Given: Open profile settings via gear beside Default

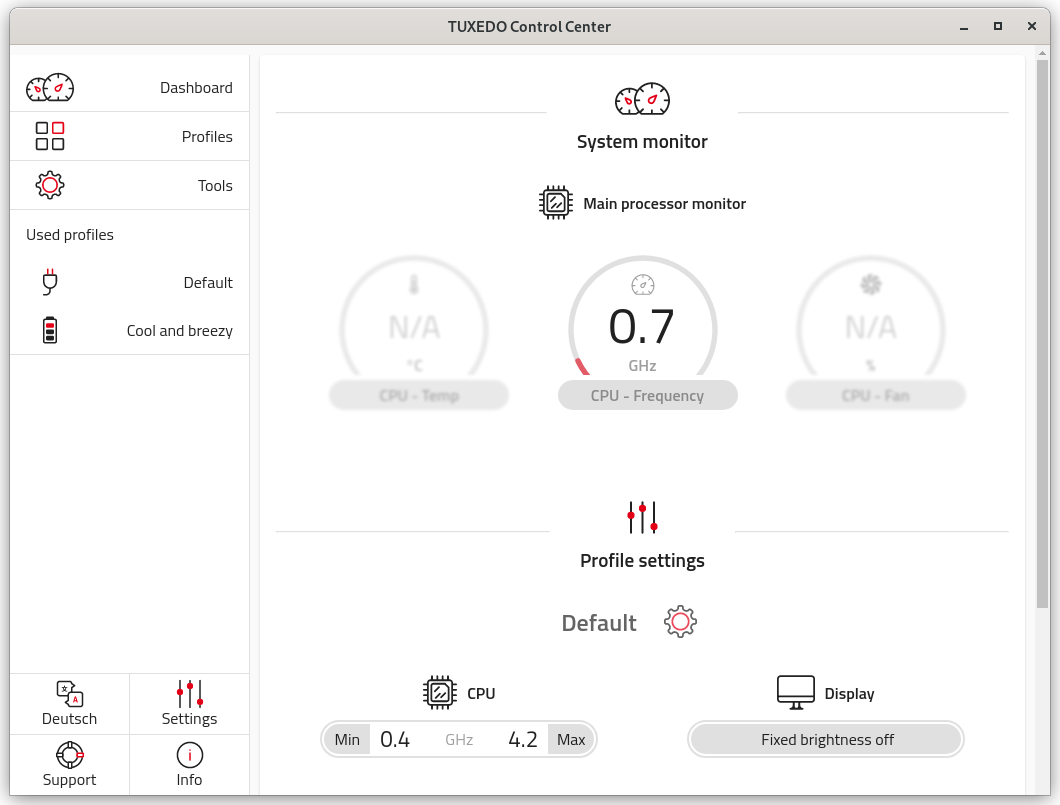Looking at the screenshot, I should (x=680, y=621).
